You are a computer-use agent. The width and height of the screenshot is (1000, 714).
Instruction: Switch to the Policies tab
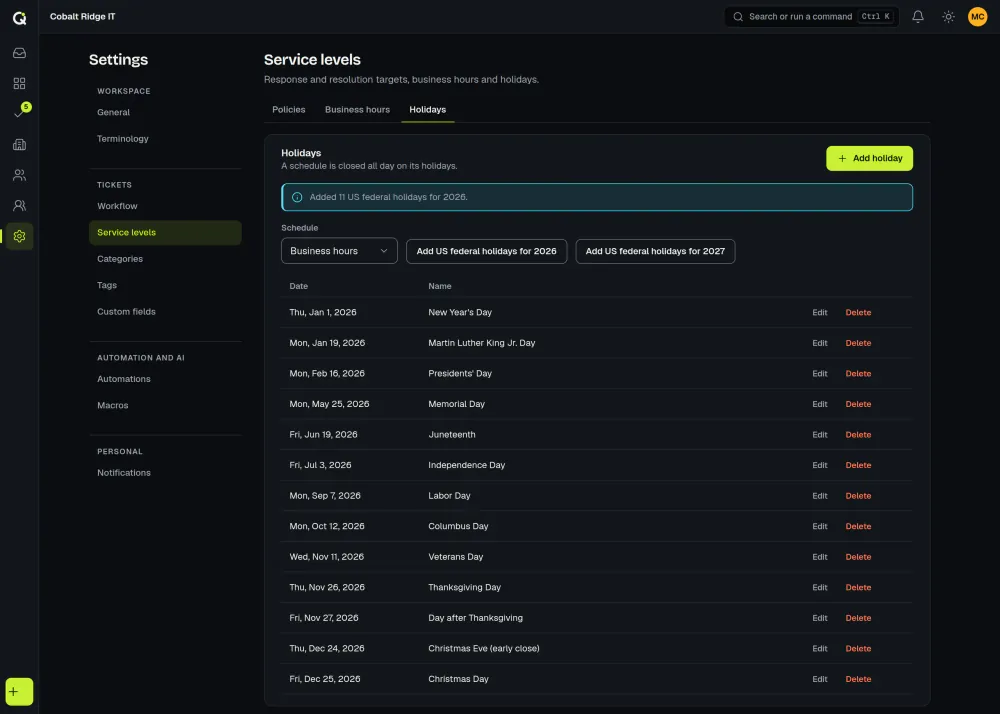[288, 110]
